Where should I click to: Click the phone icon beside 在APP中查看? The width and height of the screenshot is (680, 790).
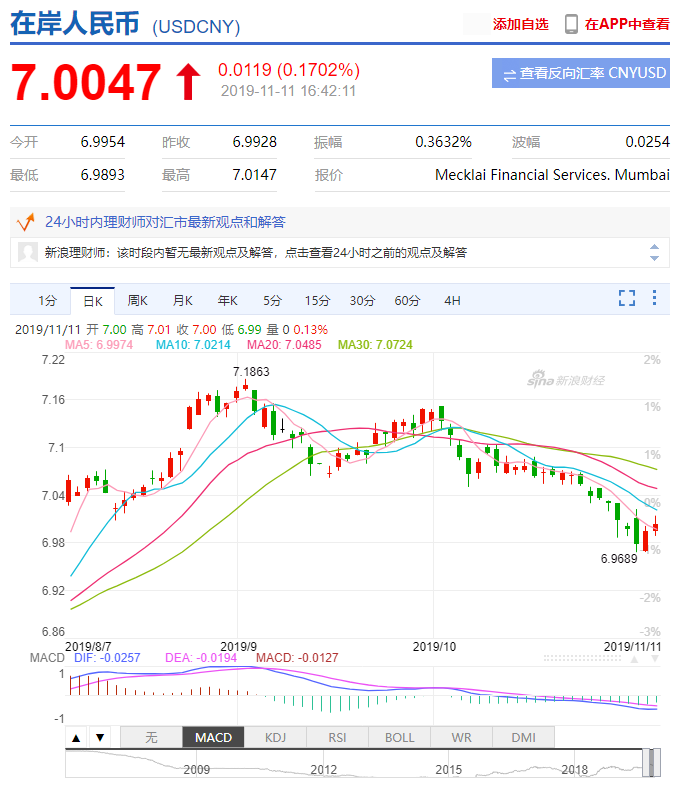pyautogui.click(x=571, y=24)
